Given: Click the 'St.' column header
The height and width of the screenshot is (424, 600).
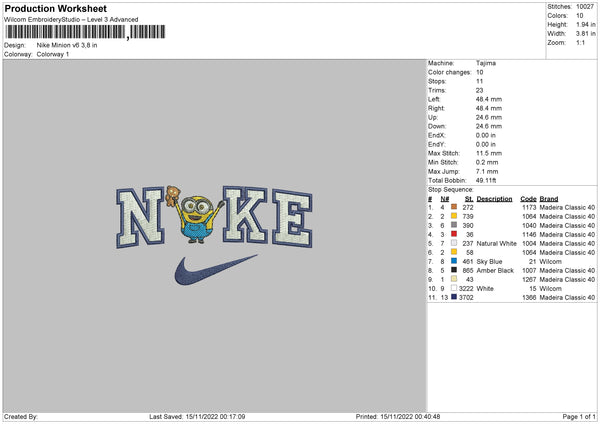Looking at the screenshot, I should click(469, 199).
